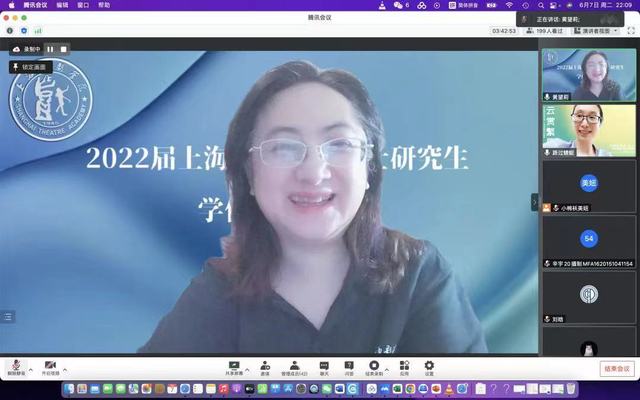The image size is (640, 400).
Task: Stop the recording with square button
Action: click(63, 49)
